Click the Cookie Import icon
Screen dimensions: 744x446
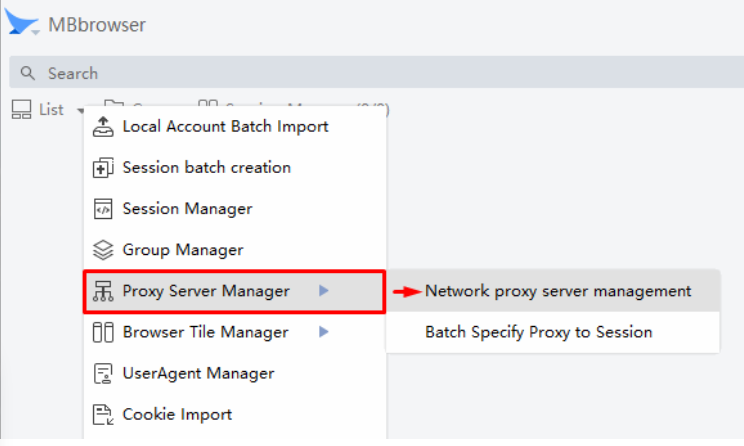[x=103, y=414]
